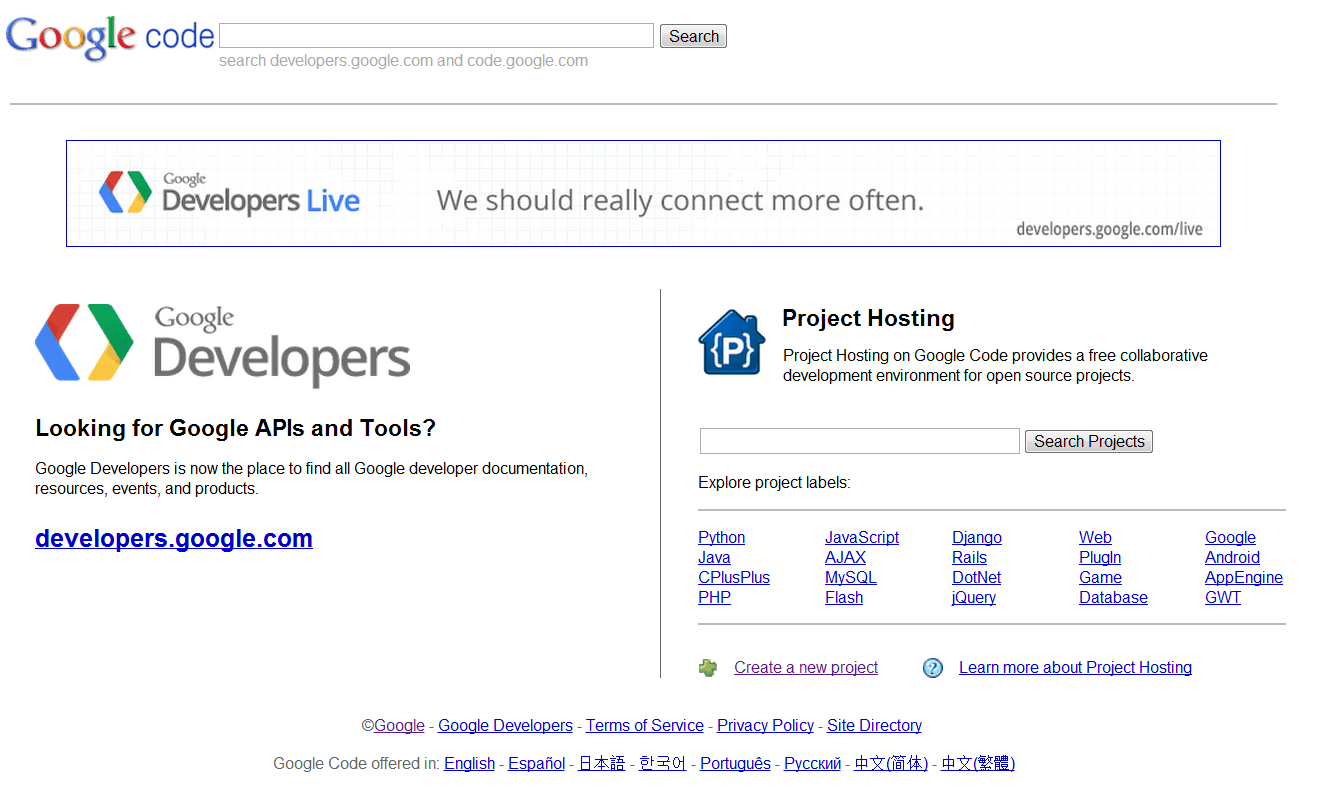
Task: Switch language to 한국어
Action: (x=663, y=764)
